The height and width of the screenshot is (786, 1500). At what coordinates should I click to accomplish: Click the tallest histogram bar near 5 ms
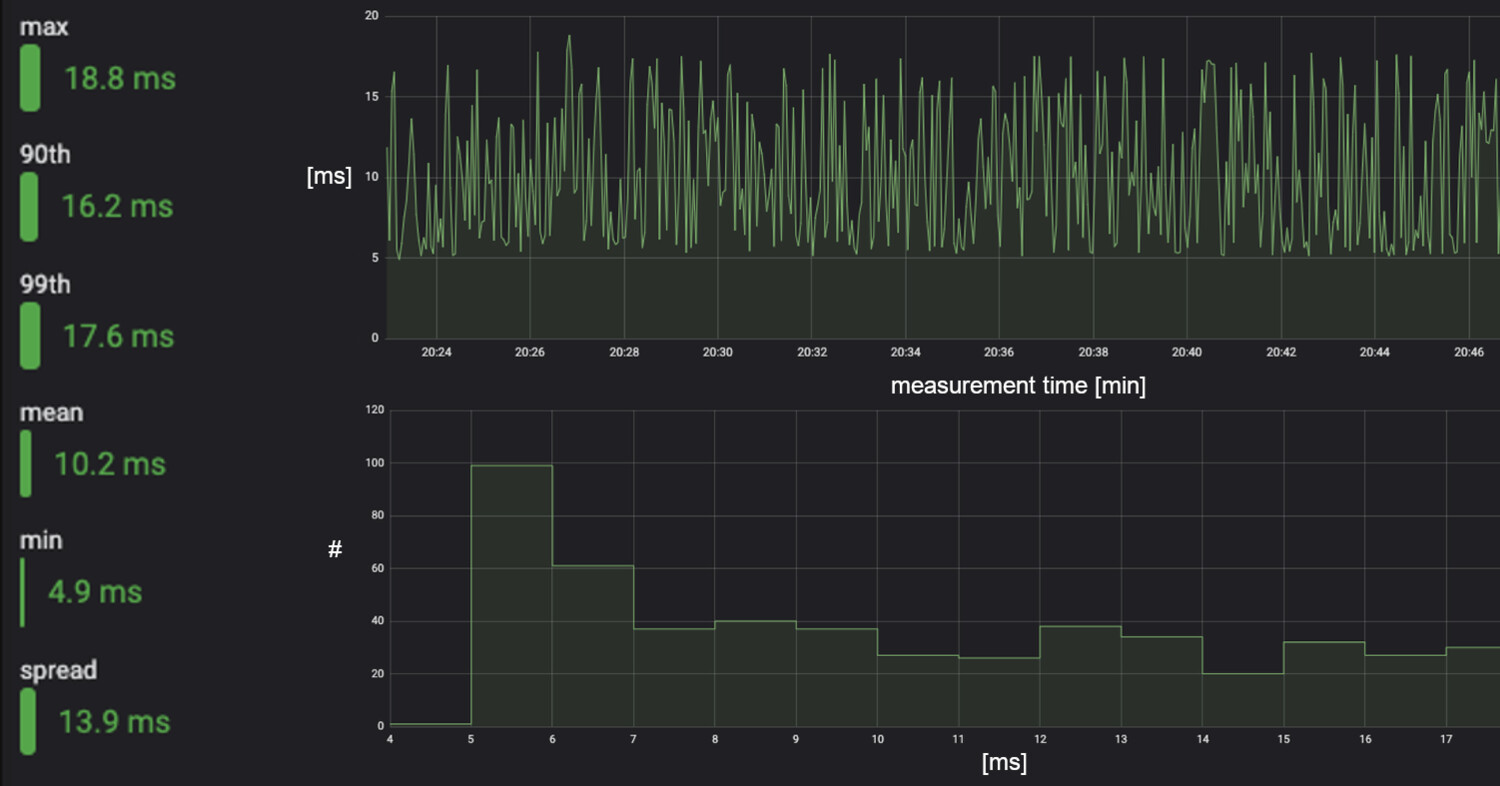click(512, 595)
